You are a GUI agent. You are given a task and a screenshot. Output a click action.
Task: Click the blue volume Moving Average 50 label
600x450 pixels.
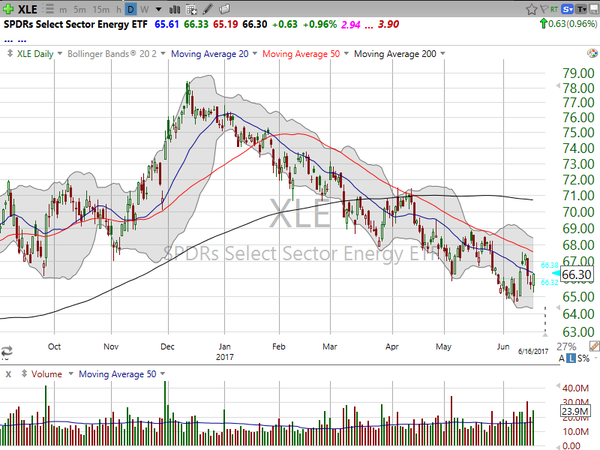click(117, 374)
